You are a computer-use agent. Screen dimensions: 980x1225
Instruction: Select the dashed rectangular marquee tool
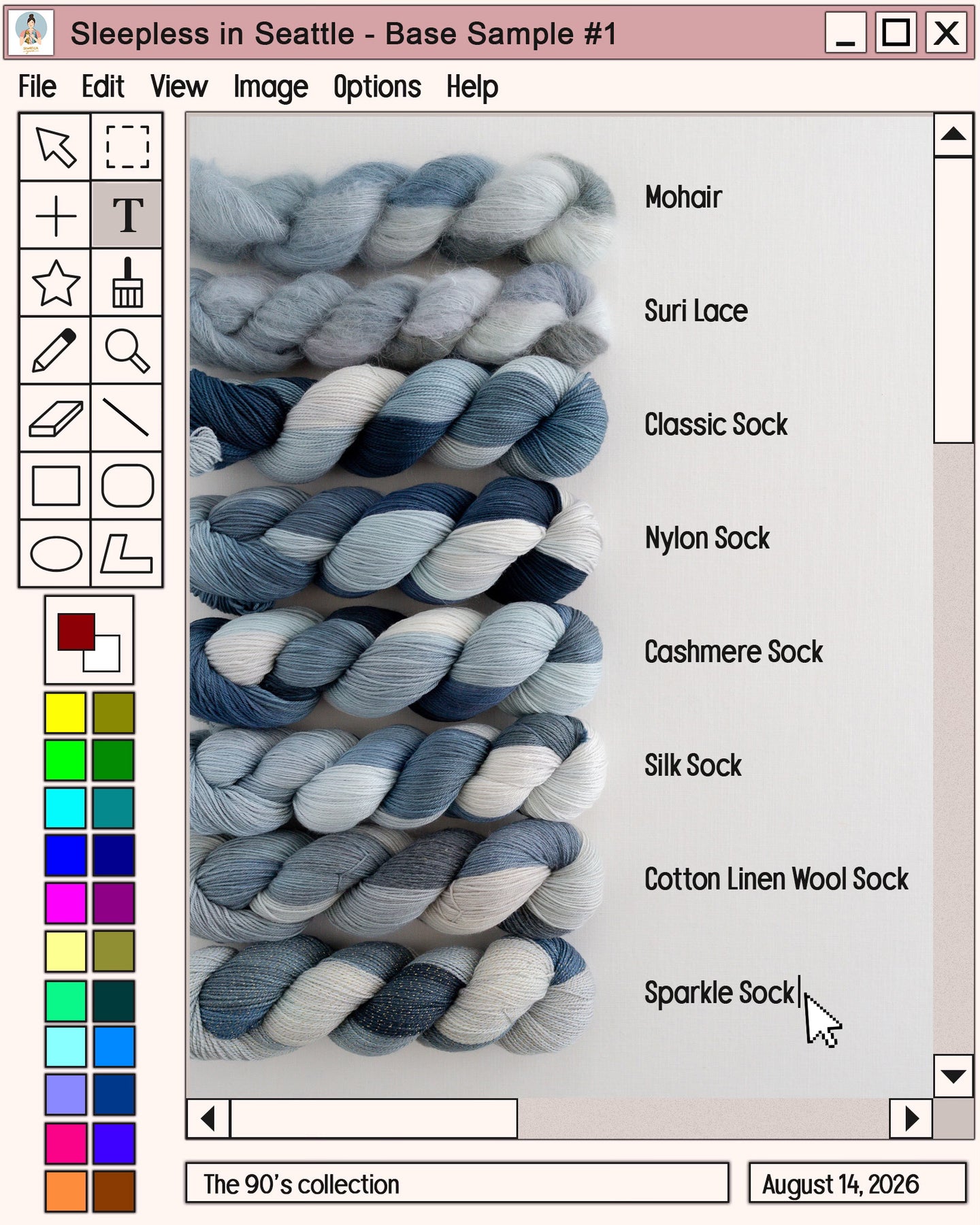(127, 146)
